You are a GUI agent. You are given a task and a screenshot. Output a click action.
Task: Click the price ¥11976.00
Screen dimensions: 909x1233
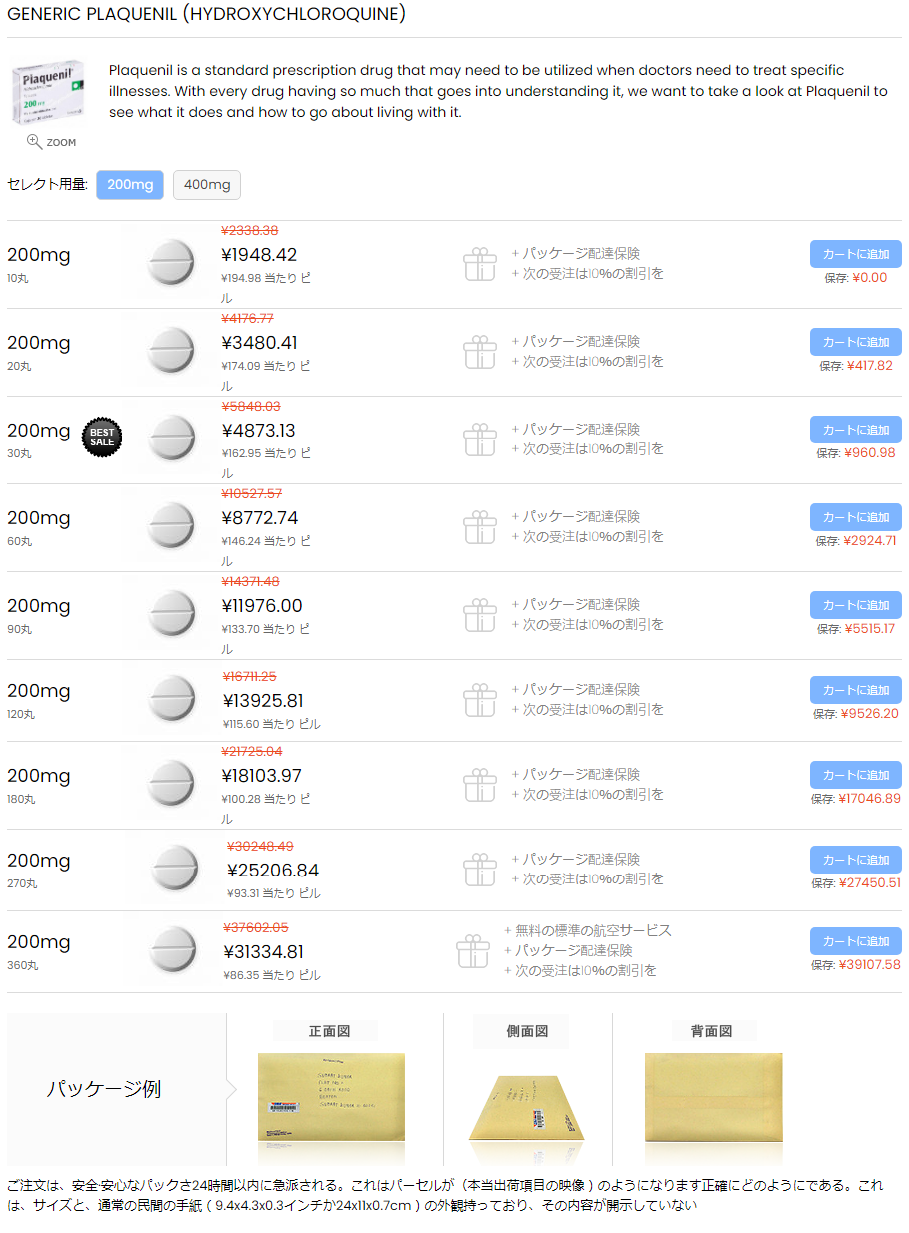(x=262, y=606)
